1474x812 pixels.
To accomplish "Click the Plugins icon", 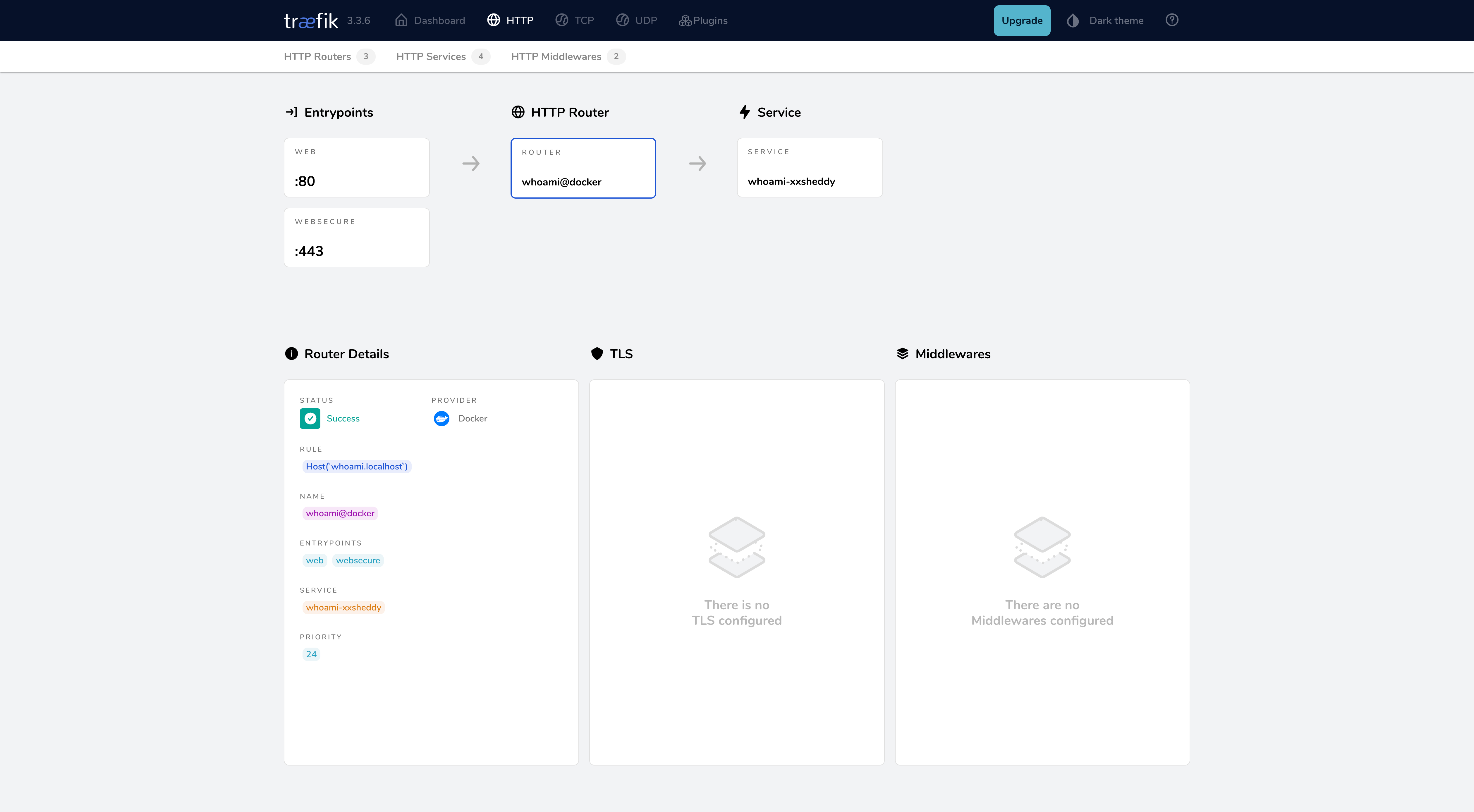I will [x=684, y=20].
